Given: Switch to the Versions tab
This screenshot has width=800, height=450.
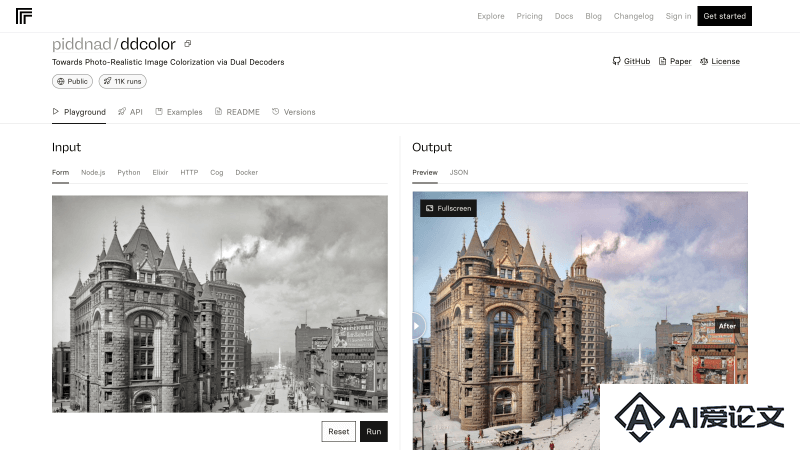Looking at the screenshot, I should [x=293, y=112].
